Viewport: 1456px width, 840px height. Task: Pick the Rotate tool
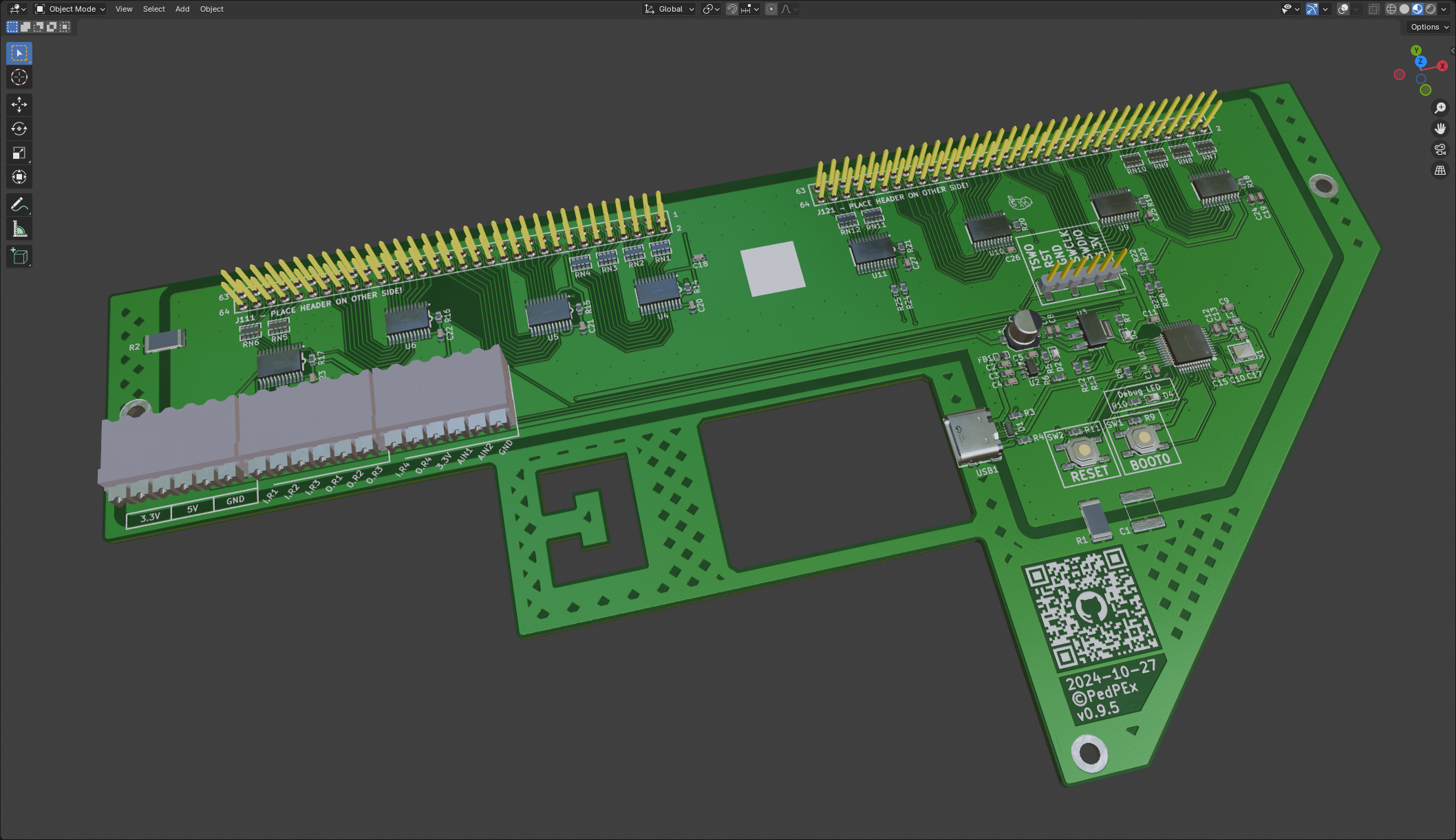click(x=19, y=129)
